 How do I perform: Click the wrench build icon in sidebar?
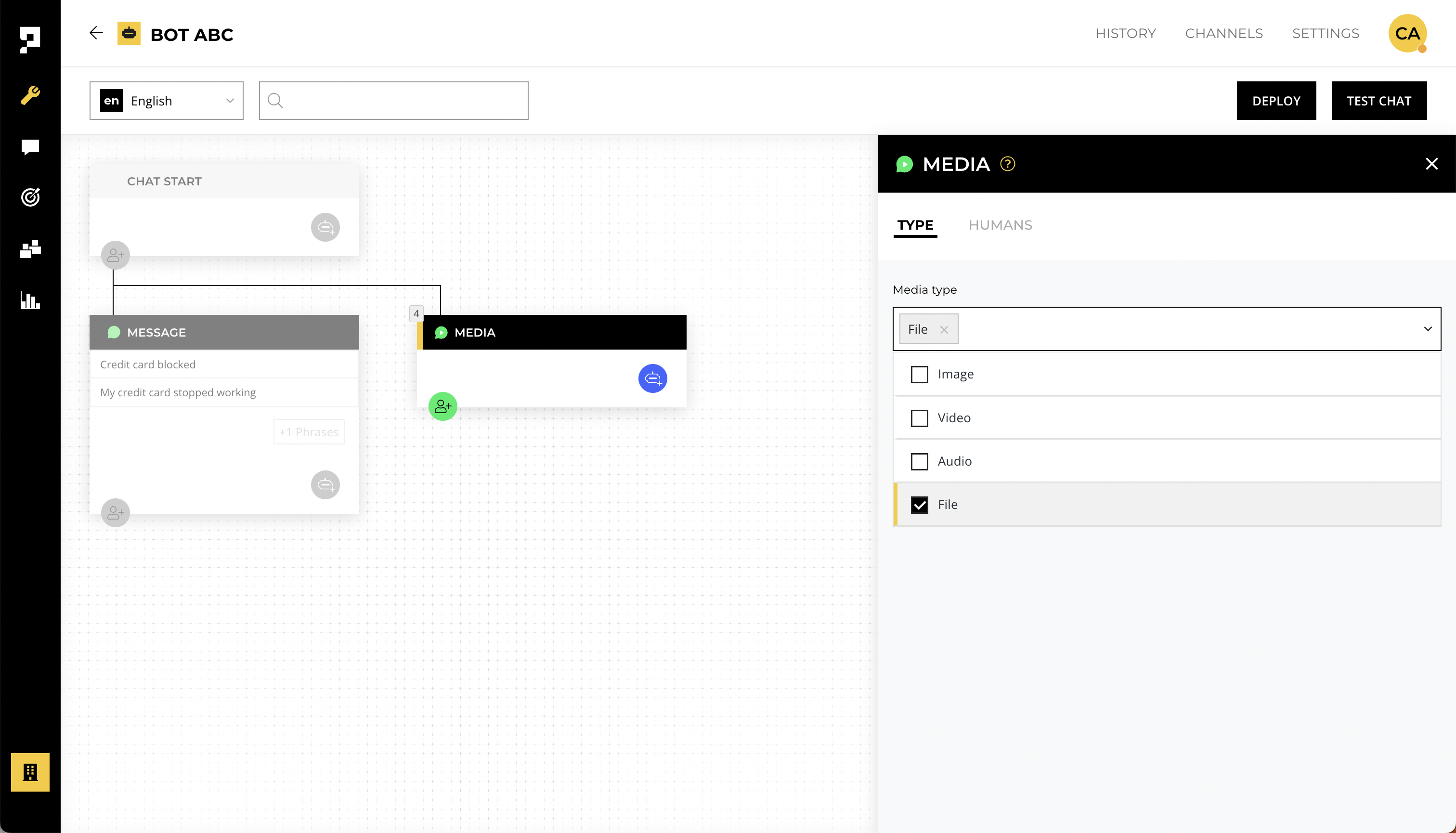pyautogui.click(x=30, y=95)
